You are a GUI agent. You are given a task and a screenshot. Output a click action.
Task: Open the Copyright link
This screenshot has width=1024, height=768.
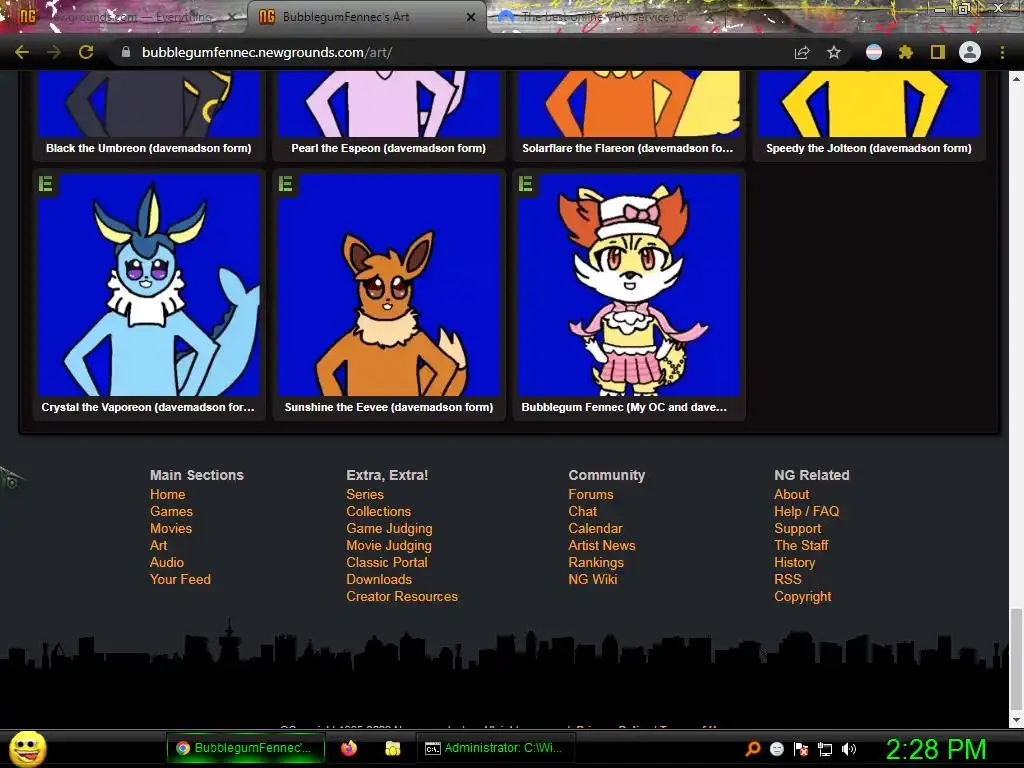pyautogui.click(x=803, y=596)
